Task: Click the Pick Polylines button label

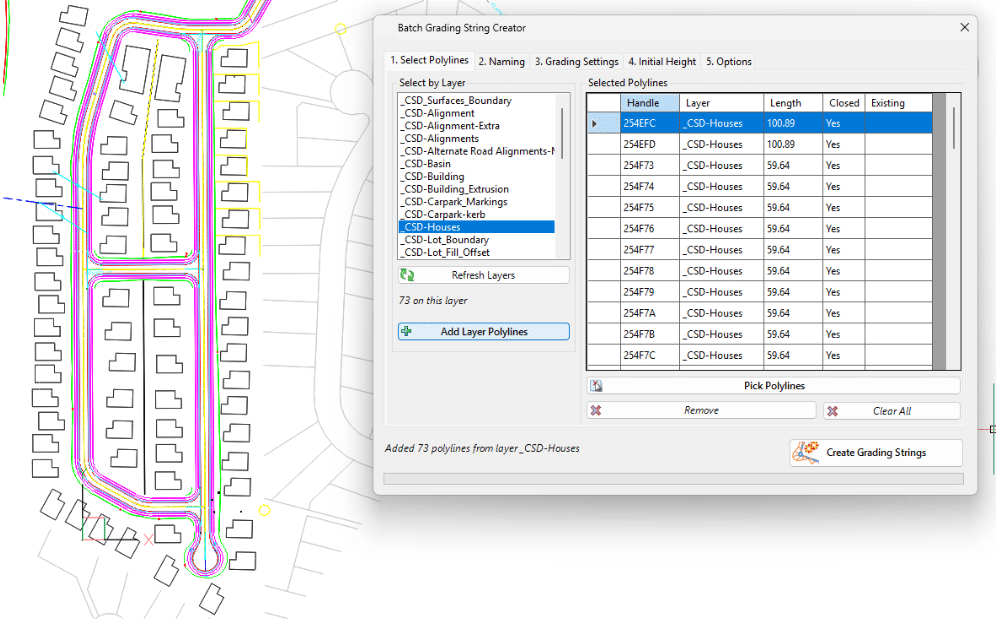Action: pyautogui.click(x=774, y=385)
